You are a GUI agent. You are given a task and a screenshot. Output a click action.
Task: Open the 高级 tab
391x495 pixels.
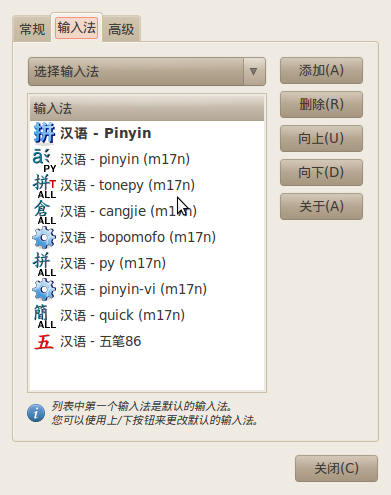point(121,29)
